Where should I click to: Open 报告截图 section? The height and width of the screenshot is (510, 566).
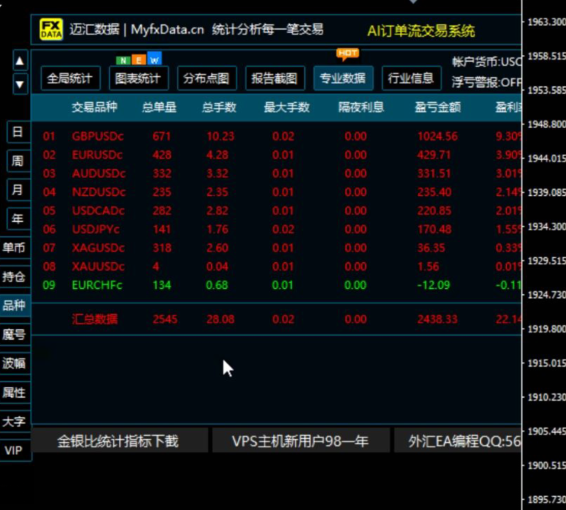(275, 78)
